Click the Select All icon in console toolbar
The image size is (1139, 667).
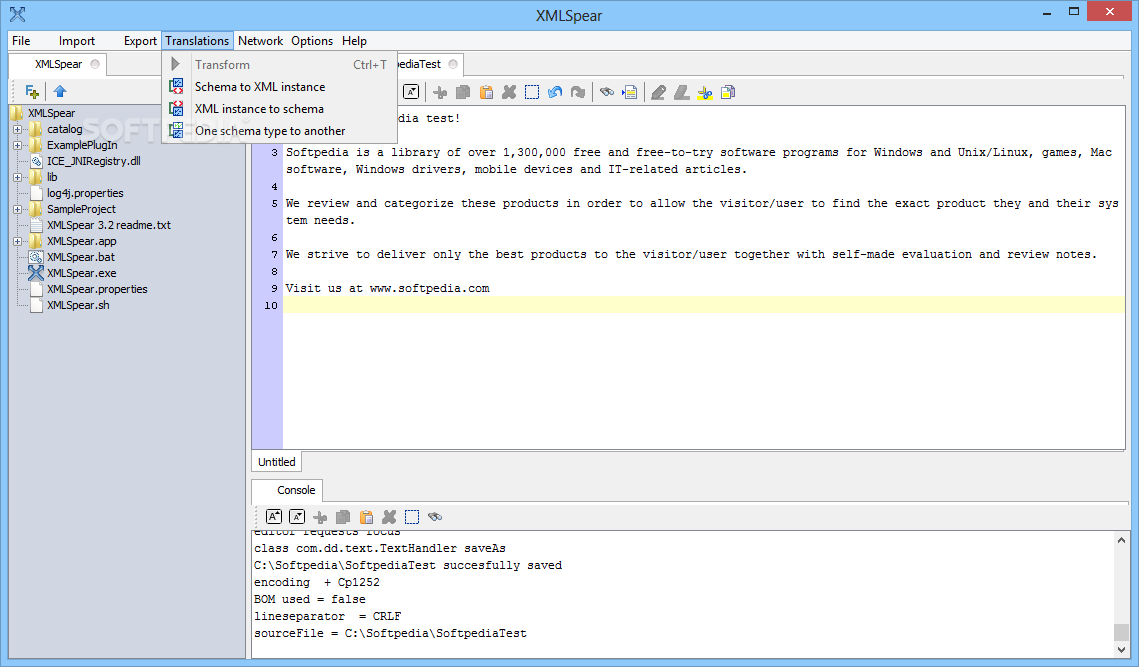[x=412, y=517]
